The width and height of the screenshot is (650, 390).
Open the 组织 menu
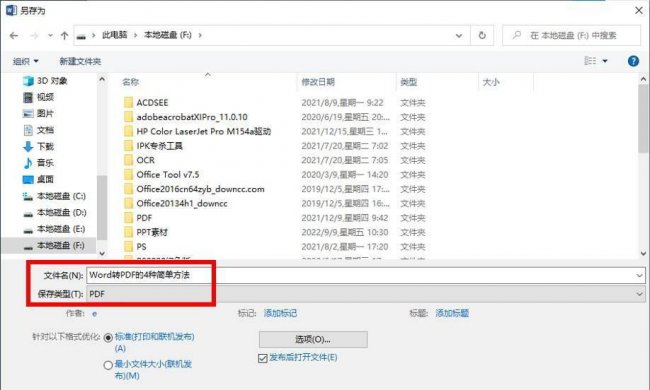tap(26, 61)
